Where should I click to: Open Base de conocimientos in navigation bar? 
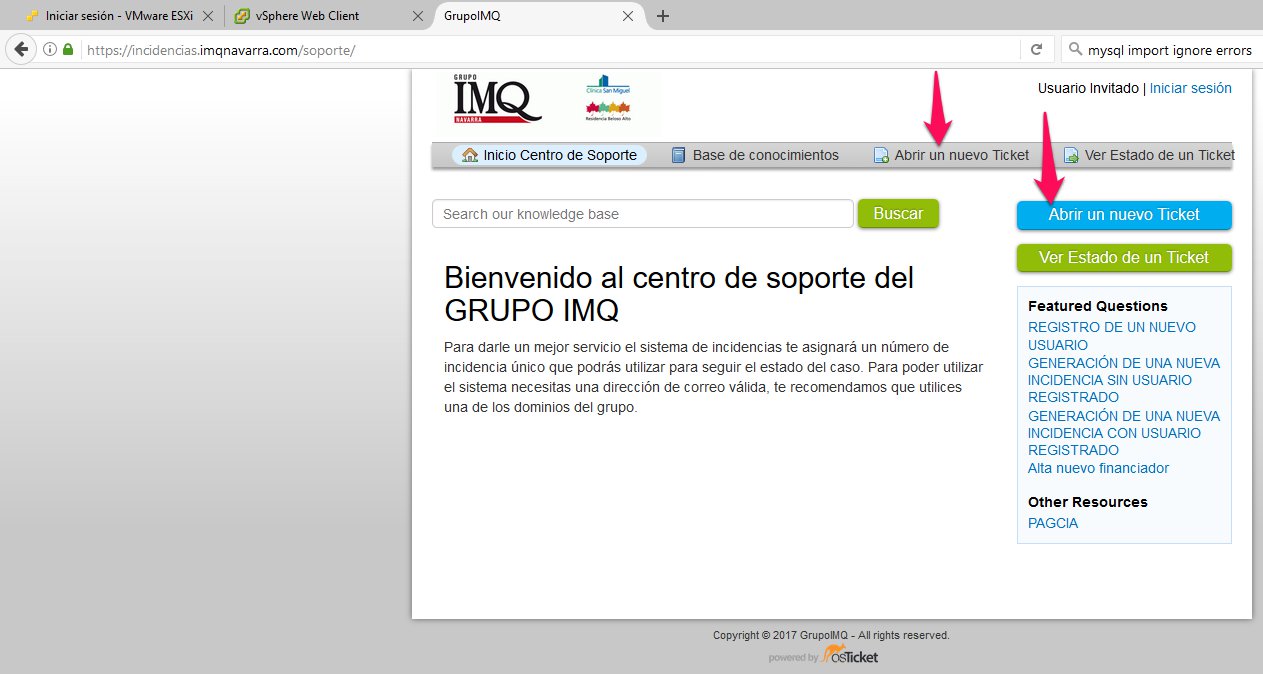coord(755,155)
